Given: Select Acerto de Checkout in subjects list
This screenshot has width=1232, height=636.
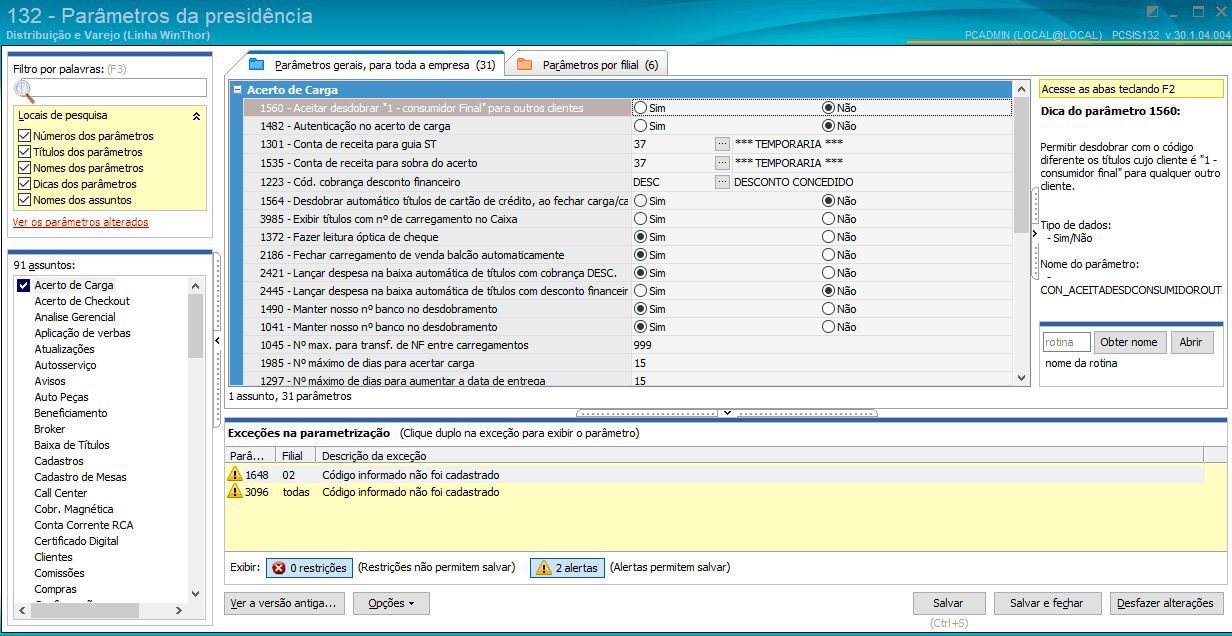Looking at the screenshot, I should (x=82, y=301).
